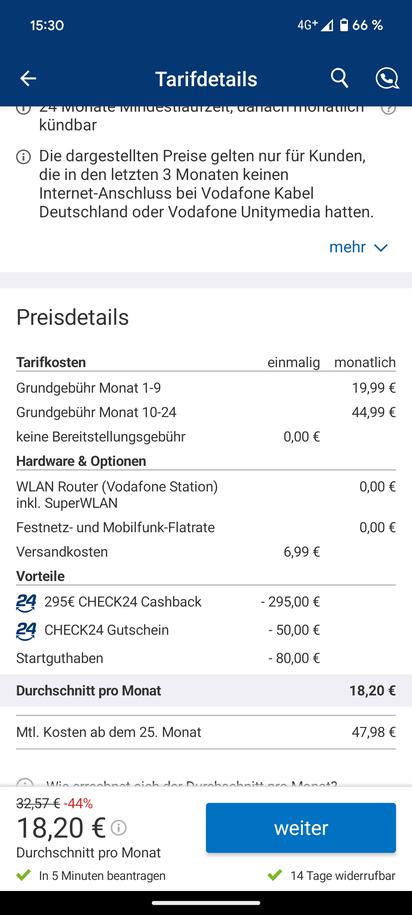
Task: Tap the phone support chat icon
Action: [x=387, y=79]
